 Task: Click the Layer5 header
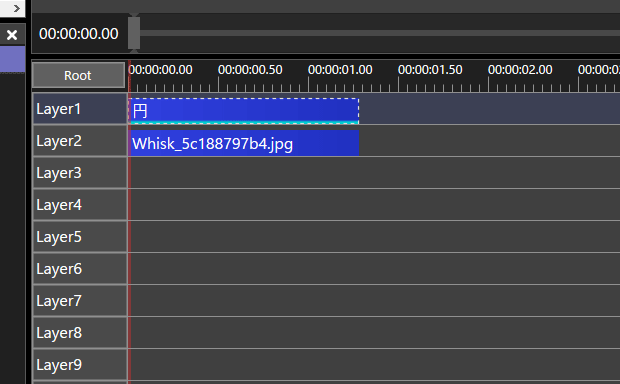click(79, 237)
